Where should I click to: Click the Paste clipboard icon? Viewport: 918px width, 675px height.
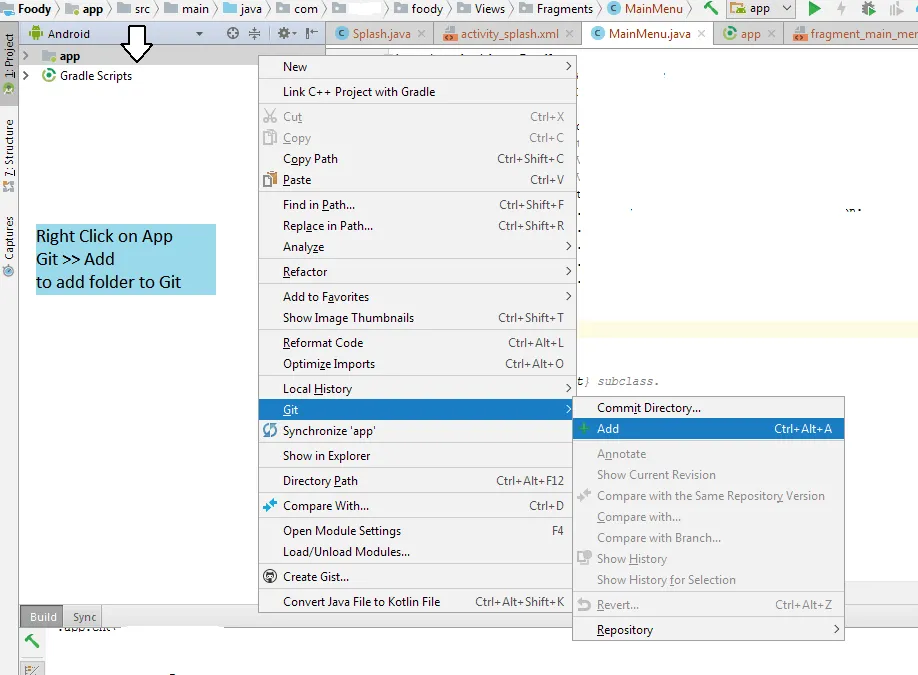[270, 179]
